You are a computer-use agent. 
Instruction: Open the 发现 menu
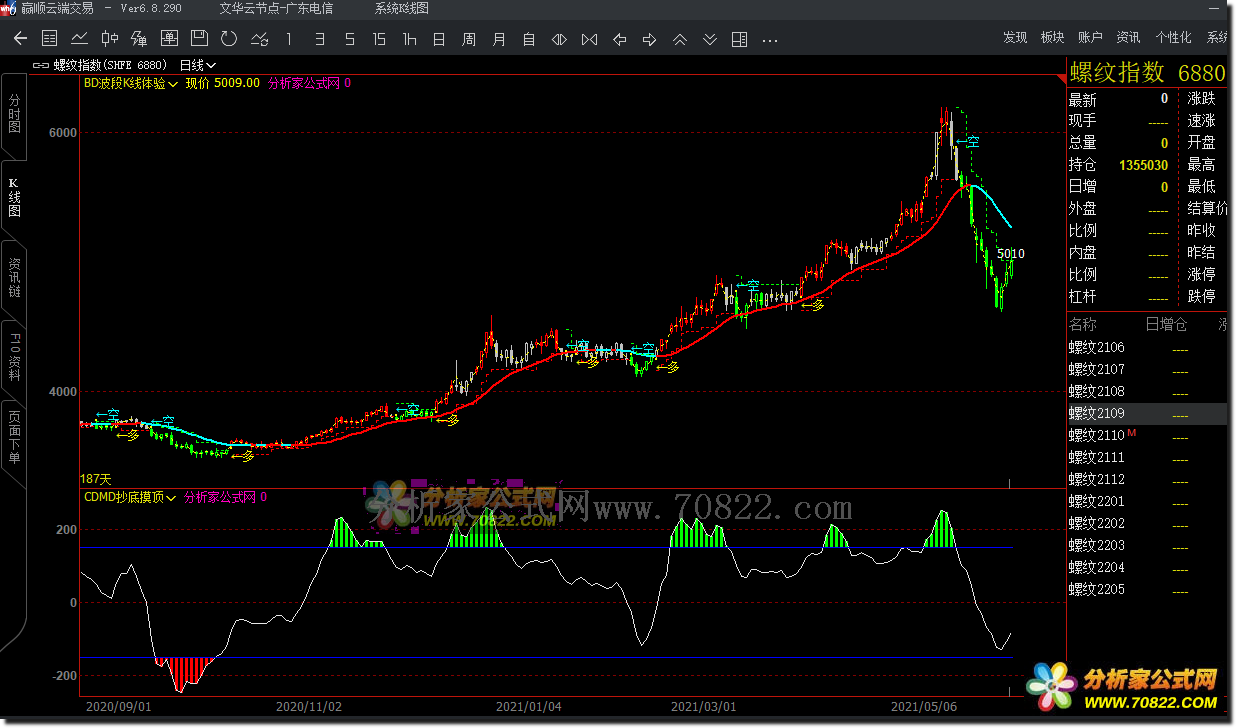[x=1015, y=37]
